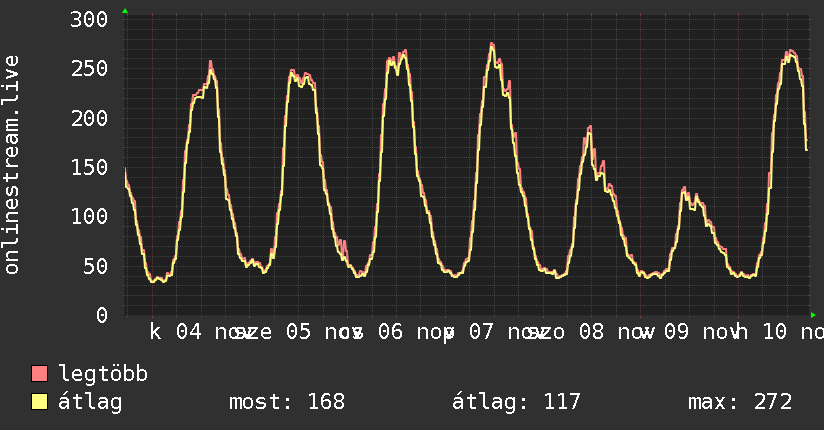The height and width of the screenshot is (430, 824).
Task: Select the '07 nov' date label
Action: coord(497,332)
